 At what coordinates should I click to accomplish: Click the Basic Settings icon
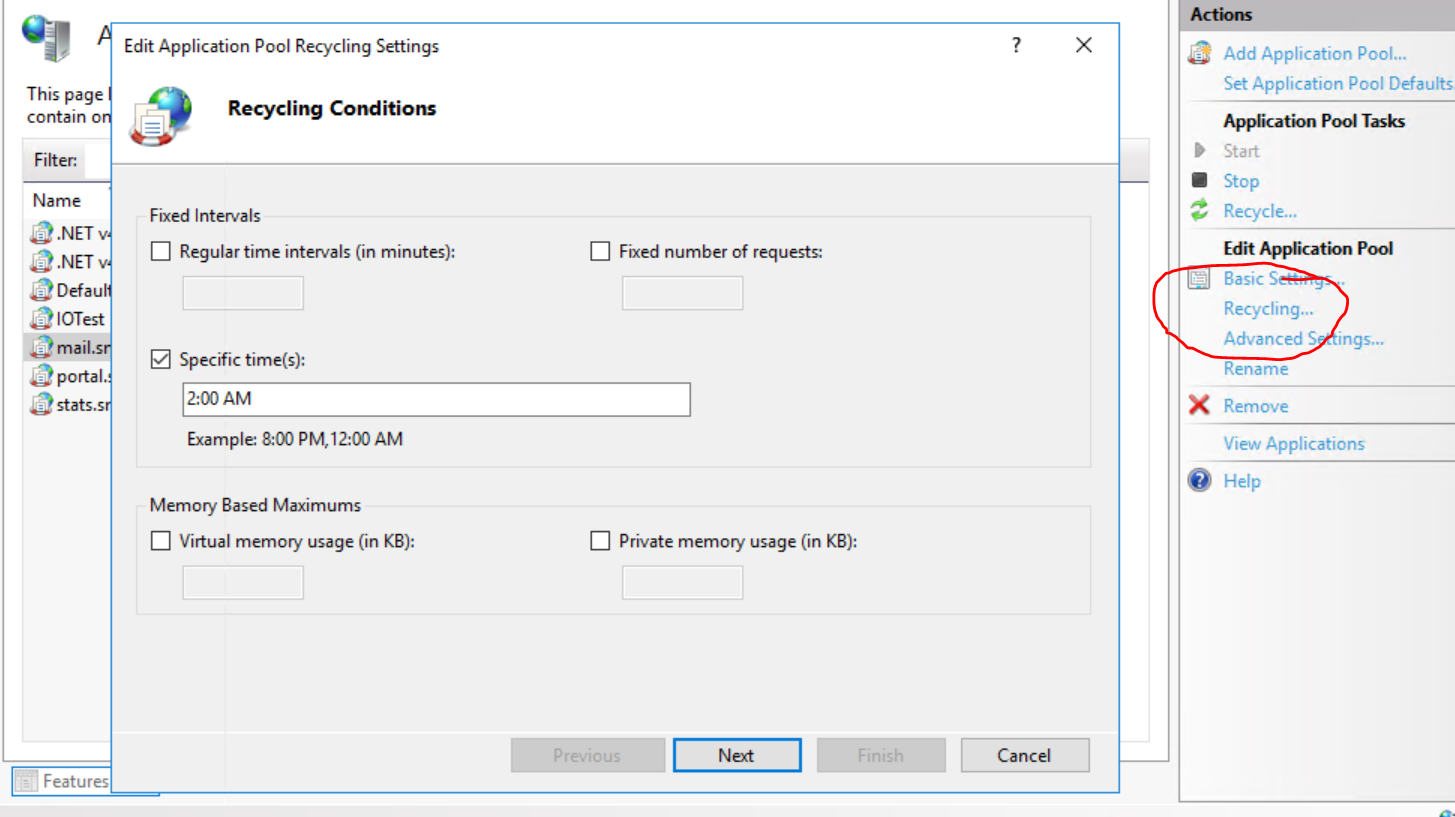1199,279
